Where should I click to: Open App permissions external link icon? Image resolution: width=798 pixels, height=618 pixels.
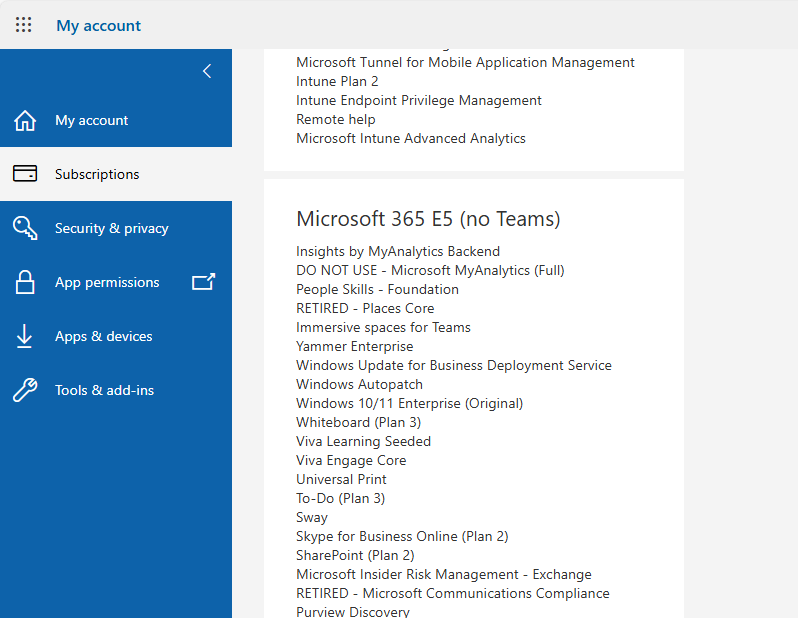pos(204,282)
